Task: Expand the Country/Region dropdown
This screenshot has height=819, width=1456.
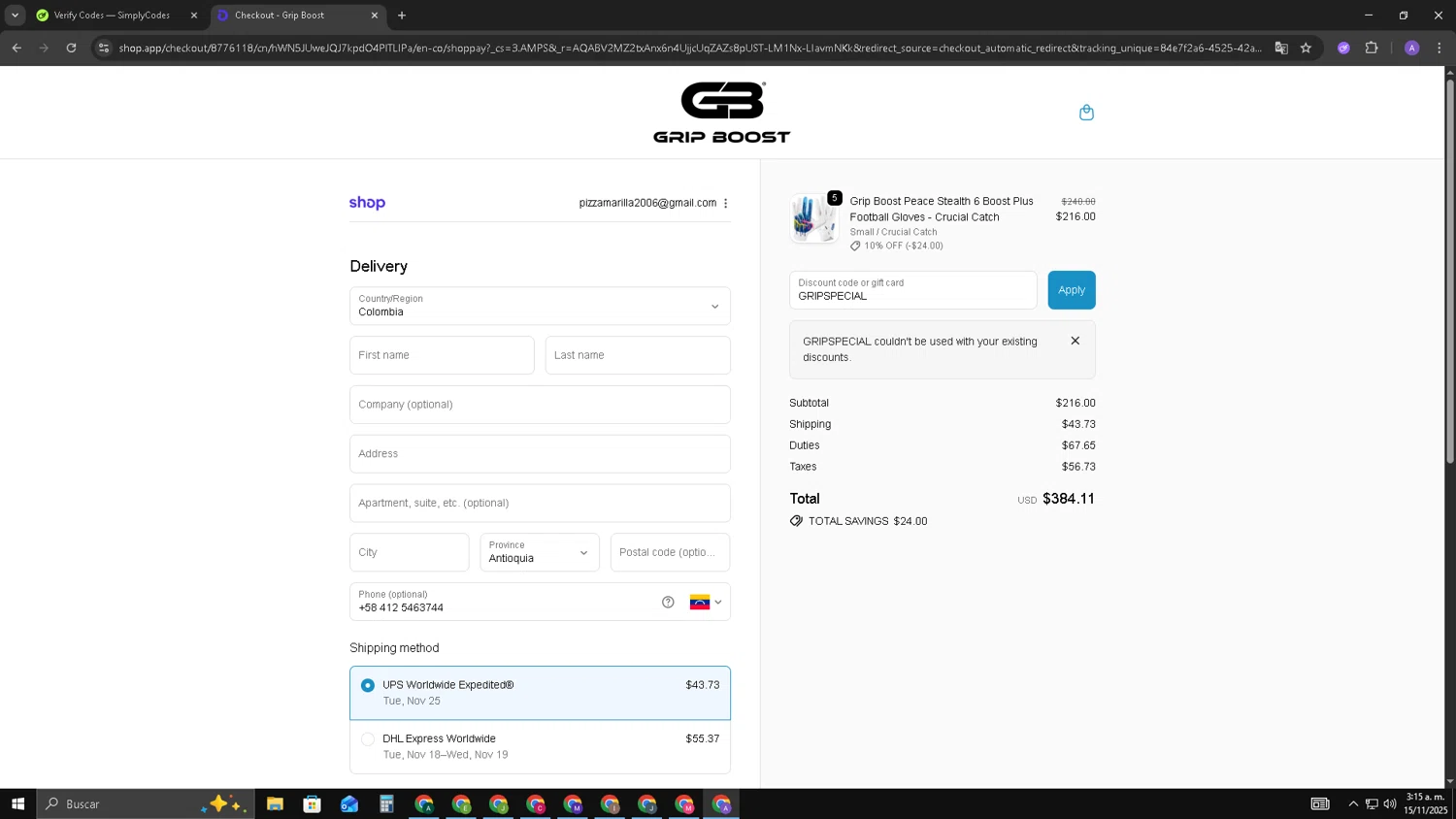Action: 540,306
